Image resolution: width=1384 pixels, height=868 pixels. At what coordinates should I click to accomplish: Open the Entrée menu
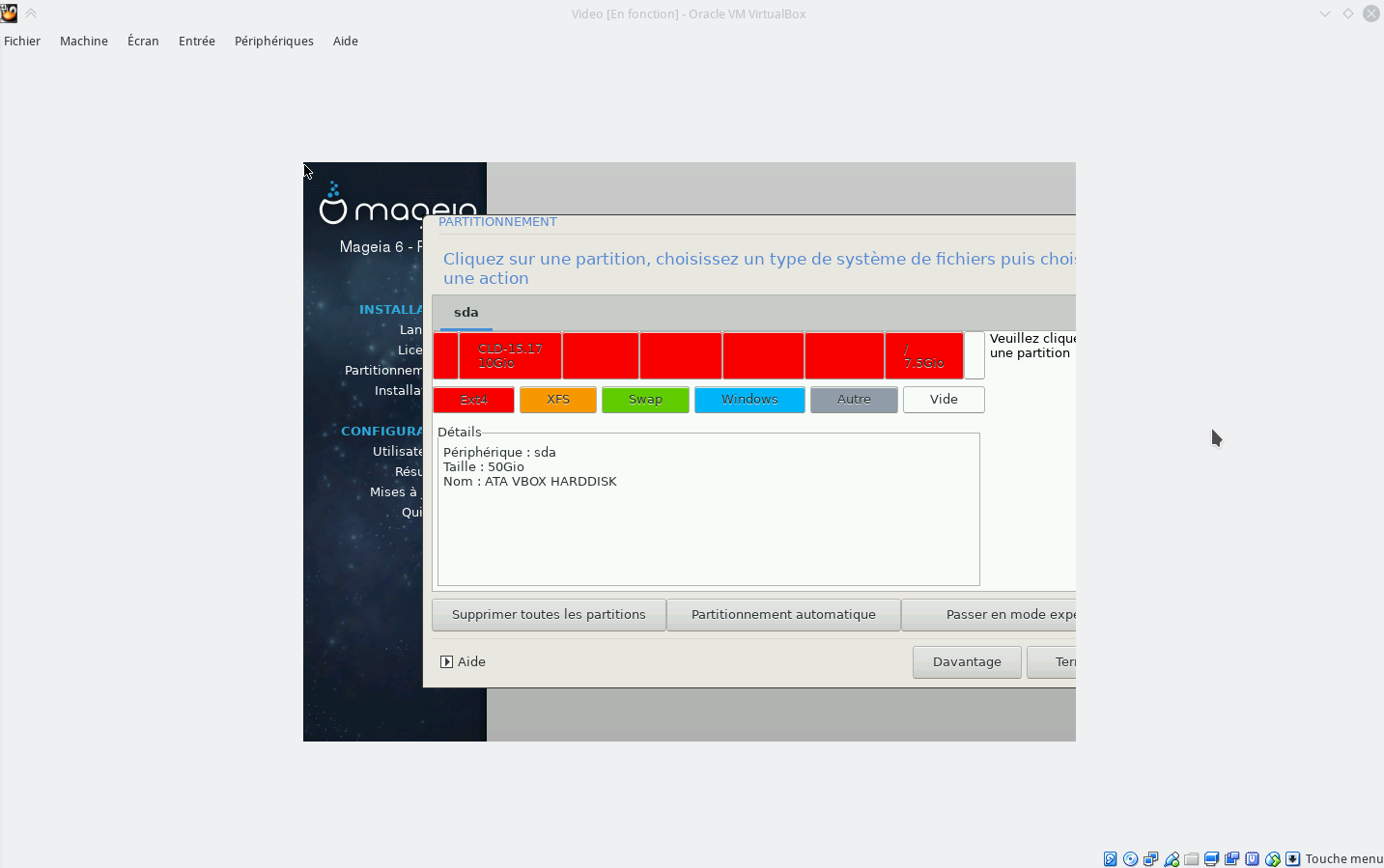[197, 41]
